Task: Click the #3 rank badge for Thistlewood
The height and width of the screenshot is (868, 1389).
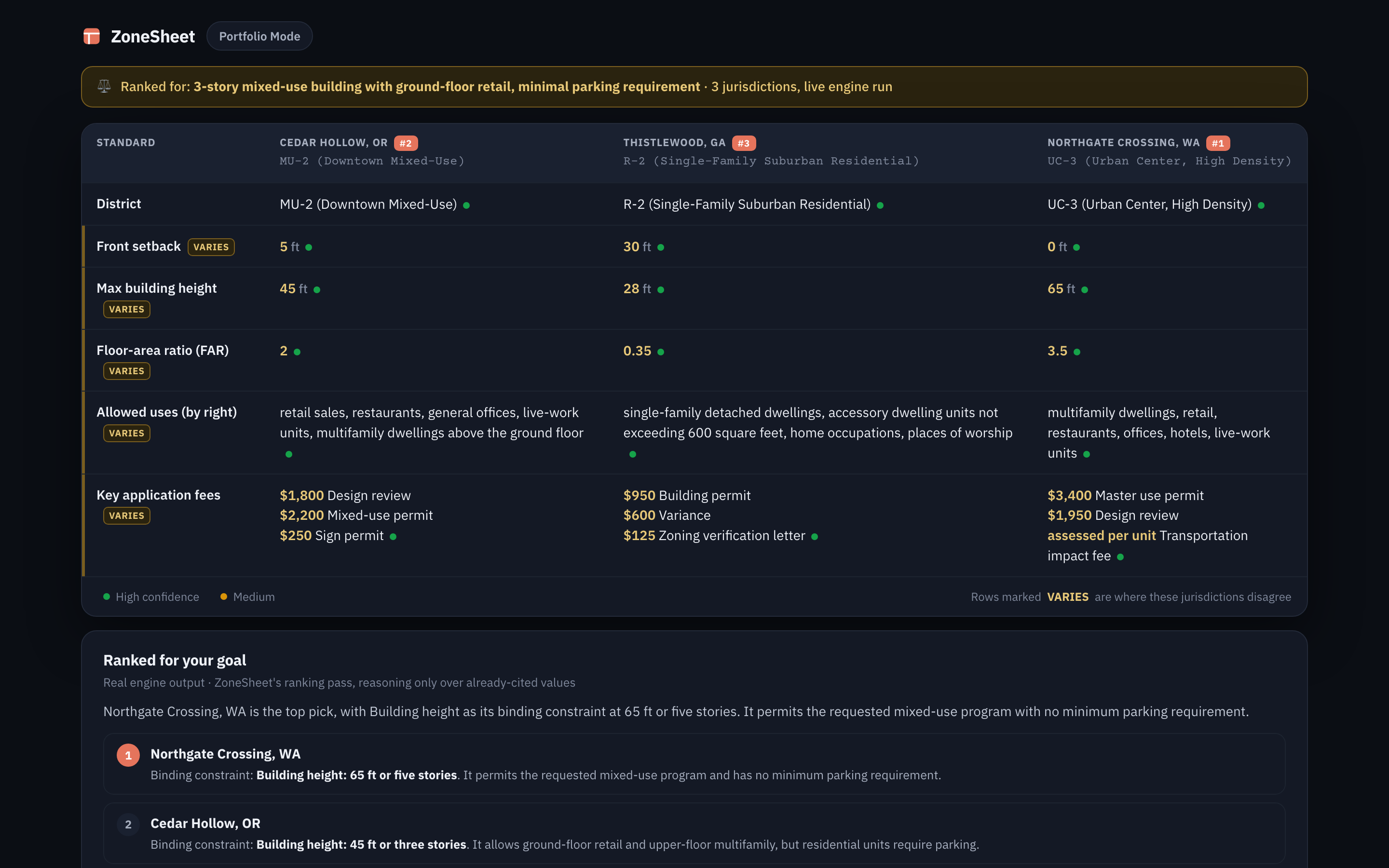Action: pyautogui.click(x=744, y=143)
